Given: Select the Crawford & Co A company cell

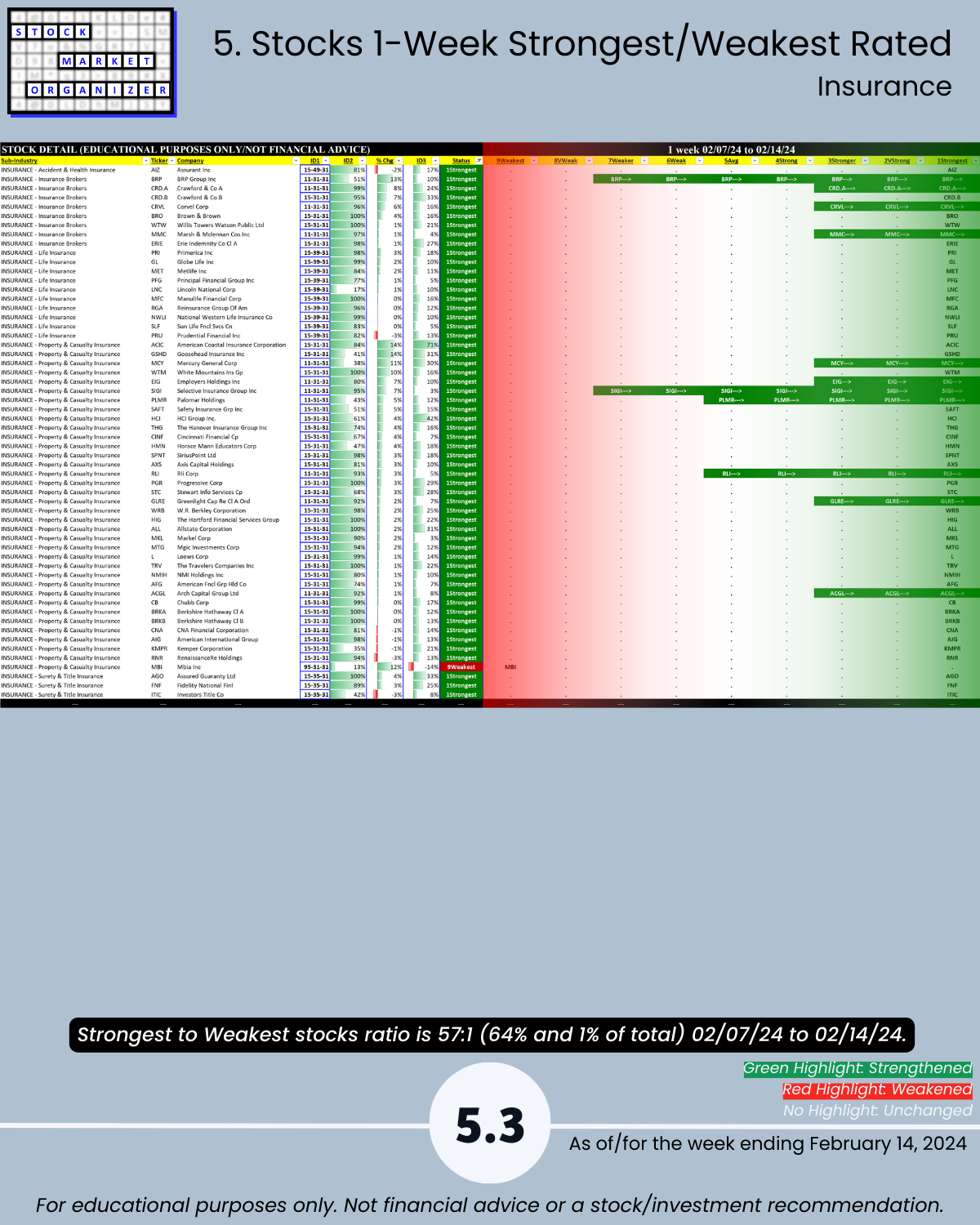Looking at the screenshot, I should [238, 189].
